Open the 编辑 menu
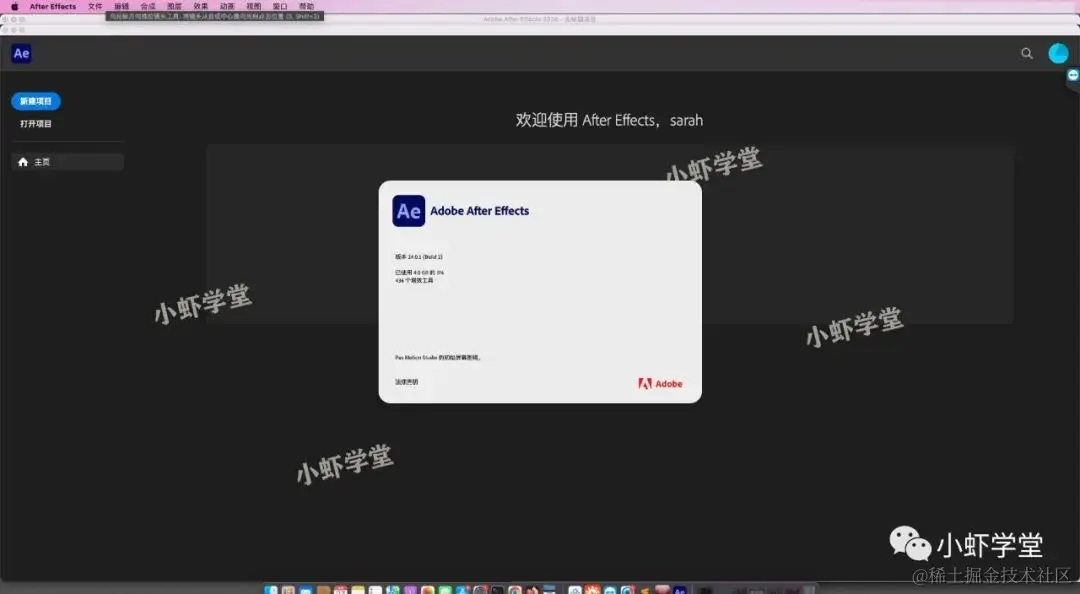 click(121, 6)
